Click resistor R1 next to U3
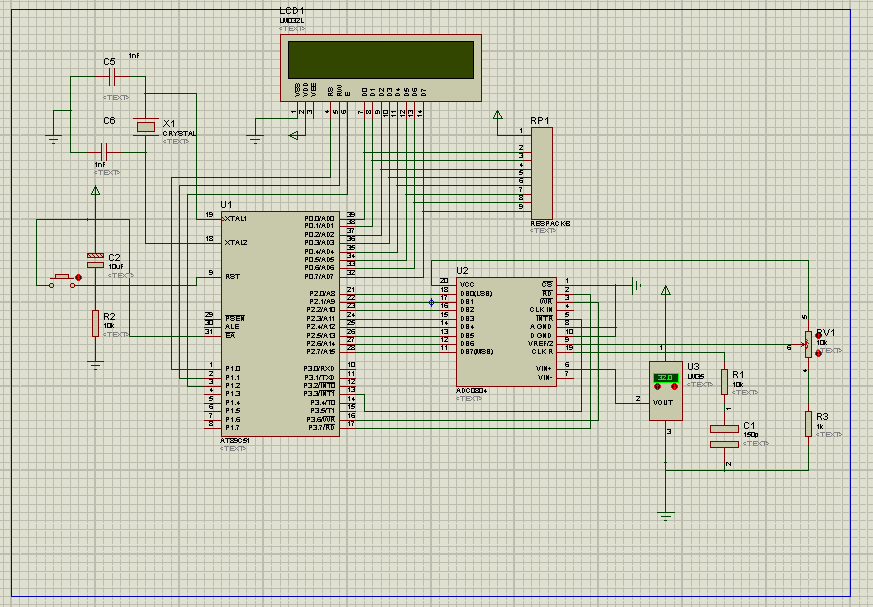Image resolution: width=873 pixels, height=607 pixels. point(723,383)
